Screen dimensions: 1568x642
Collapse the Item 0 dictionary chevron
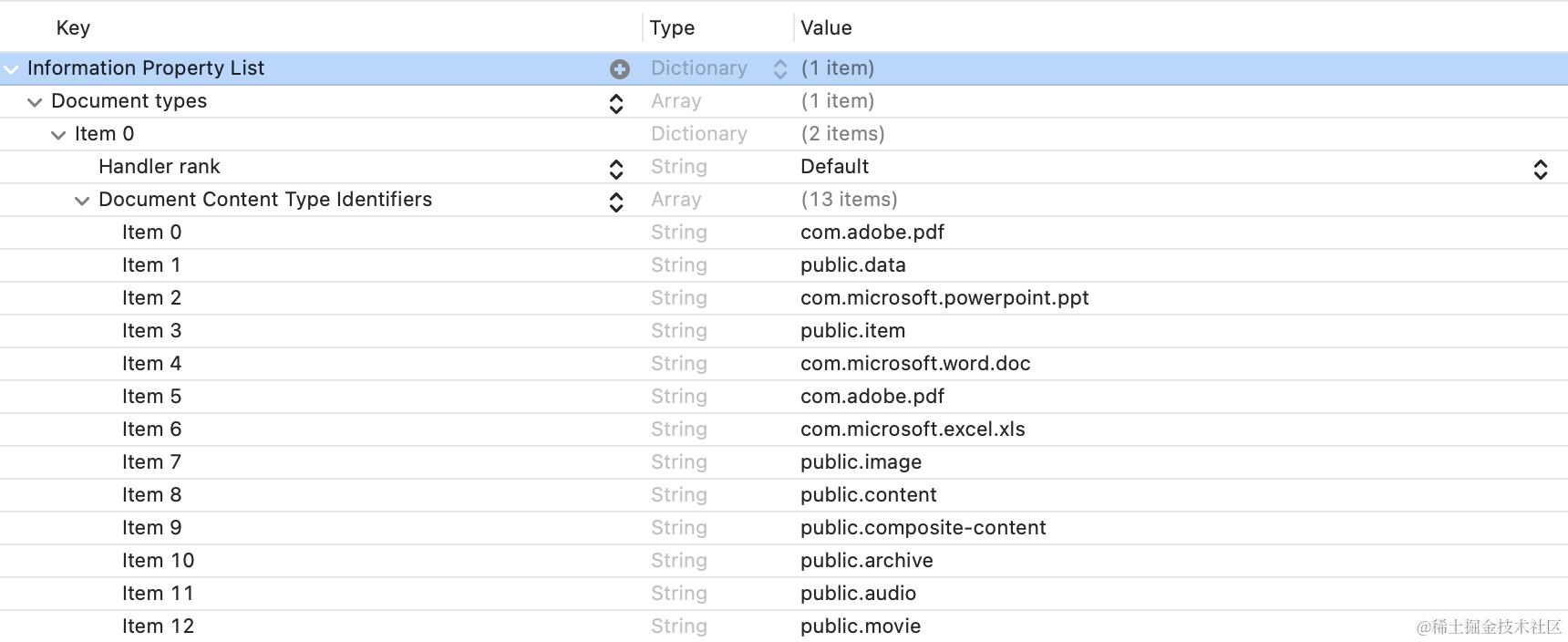point(58,135)
